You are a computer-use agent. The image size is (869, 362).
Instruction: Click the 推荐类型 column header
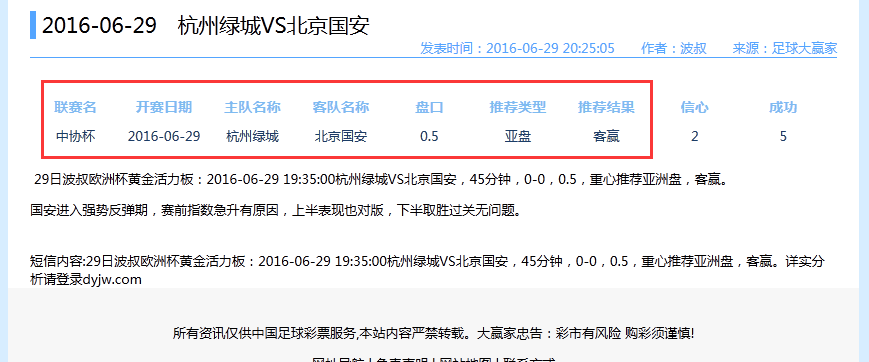518,107
